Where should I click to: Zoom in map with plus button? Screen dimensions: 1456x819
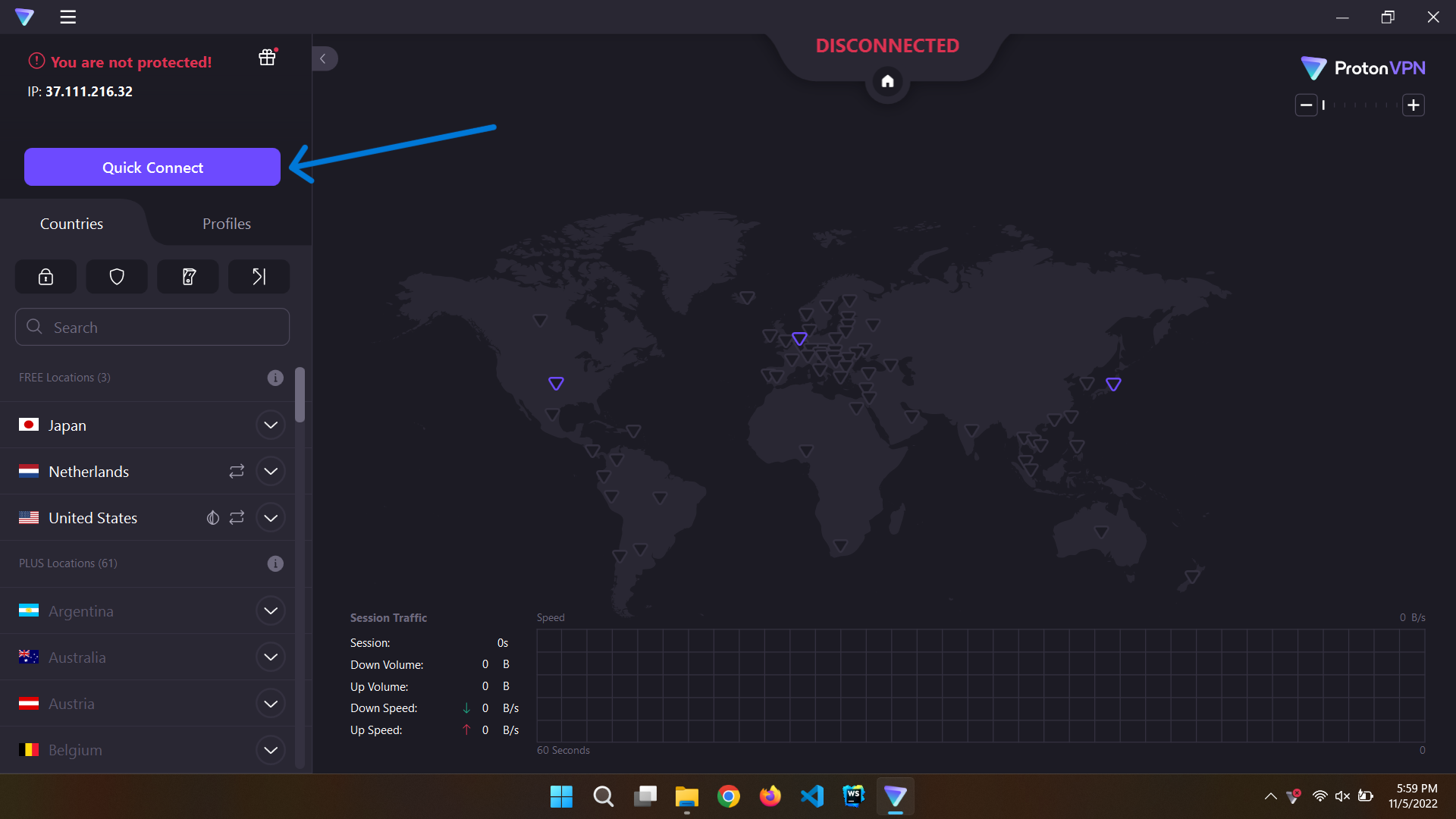(1413, 105)
